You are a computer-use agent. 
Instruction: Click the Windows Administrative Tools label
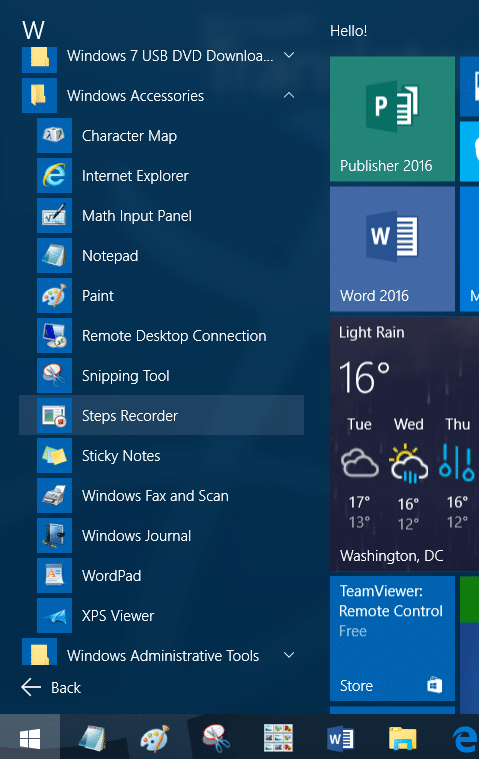tap(163, 656)
